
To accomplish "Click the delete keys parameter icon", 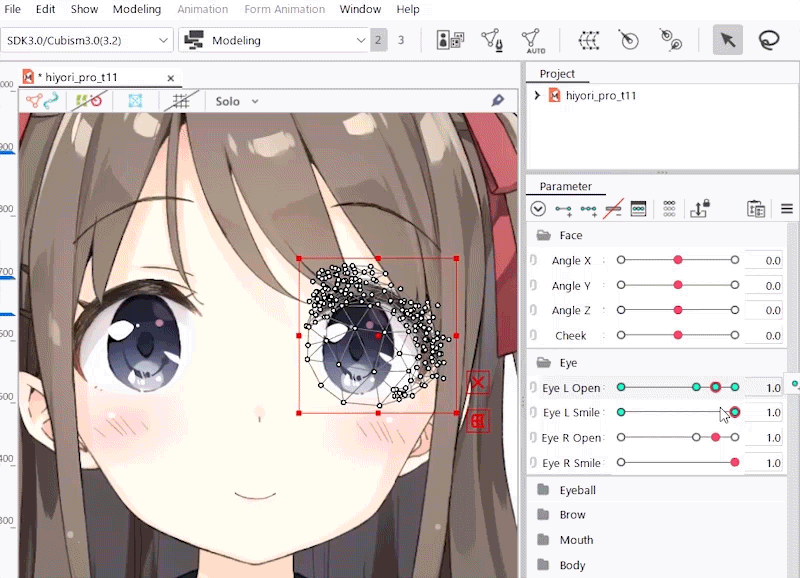I will (x=614, y=209).
